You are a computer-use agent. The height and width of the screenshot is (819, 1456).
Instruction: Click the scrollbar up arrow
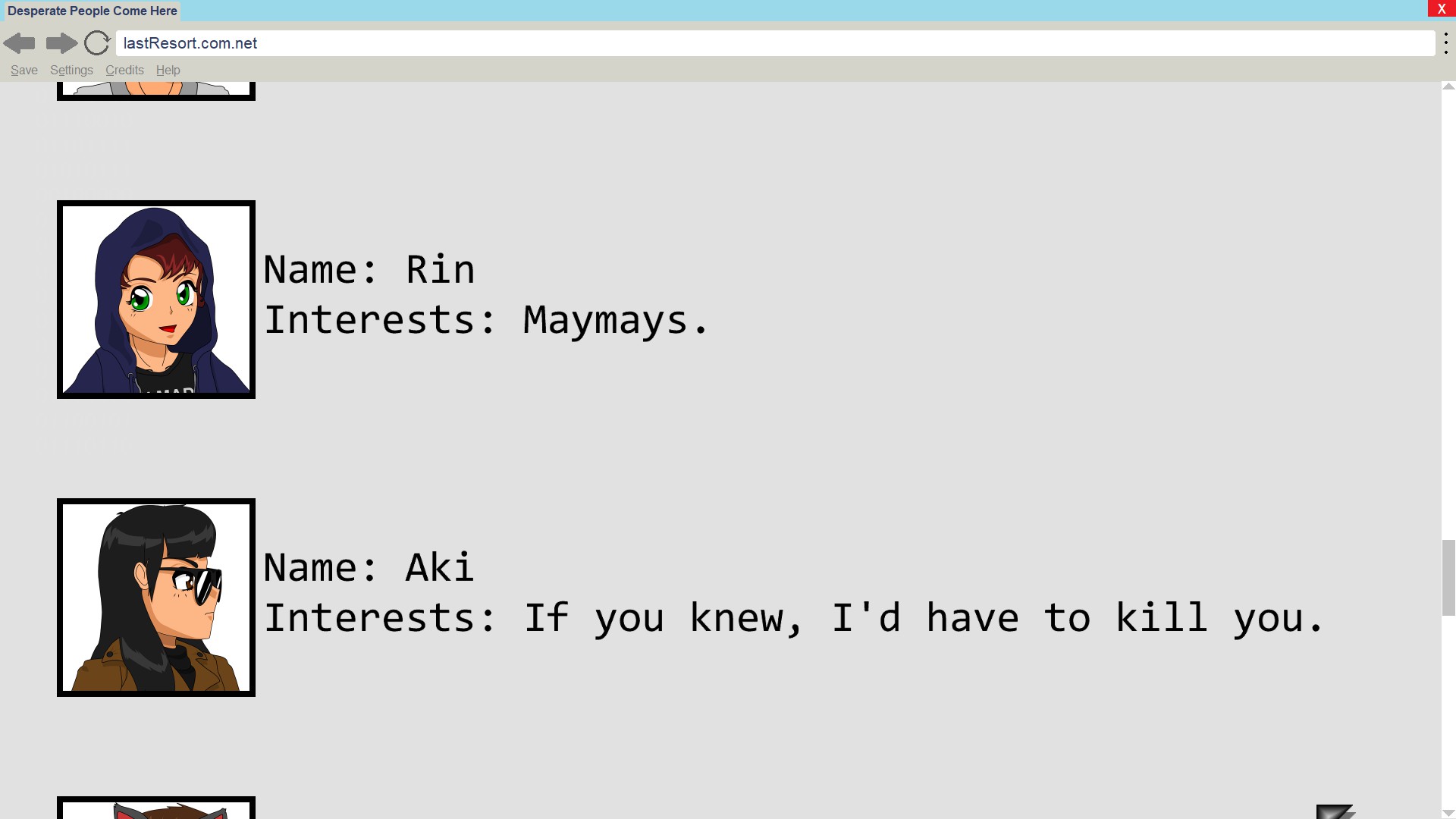click(x=1448, y=86)
